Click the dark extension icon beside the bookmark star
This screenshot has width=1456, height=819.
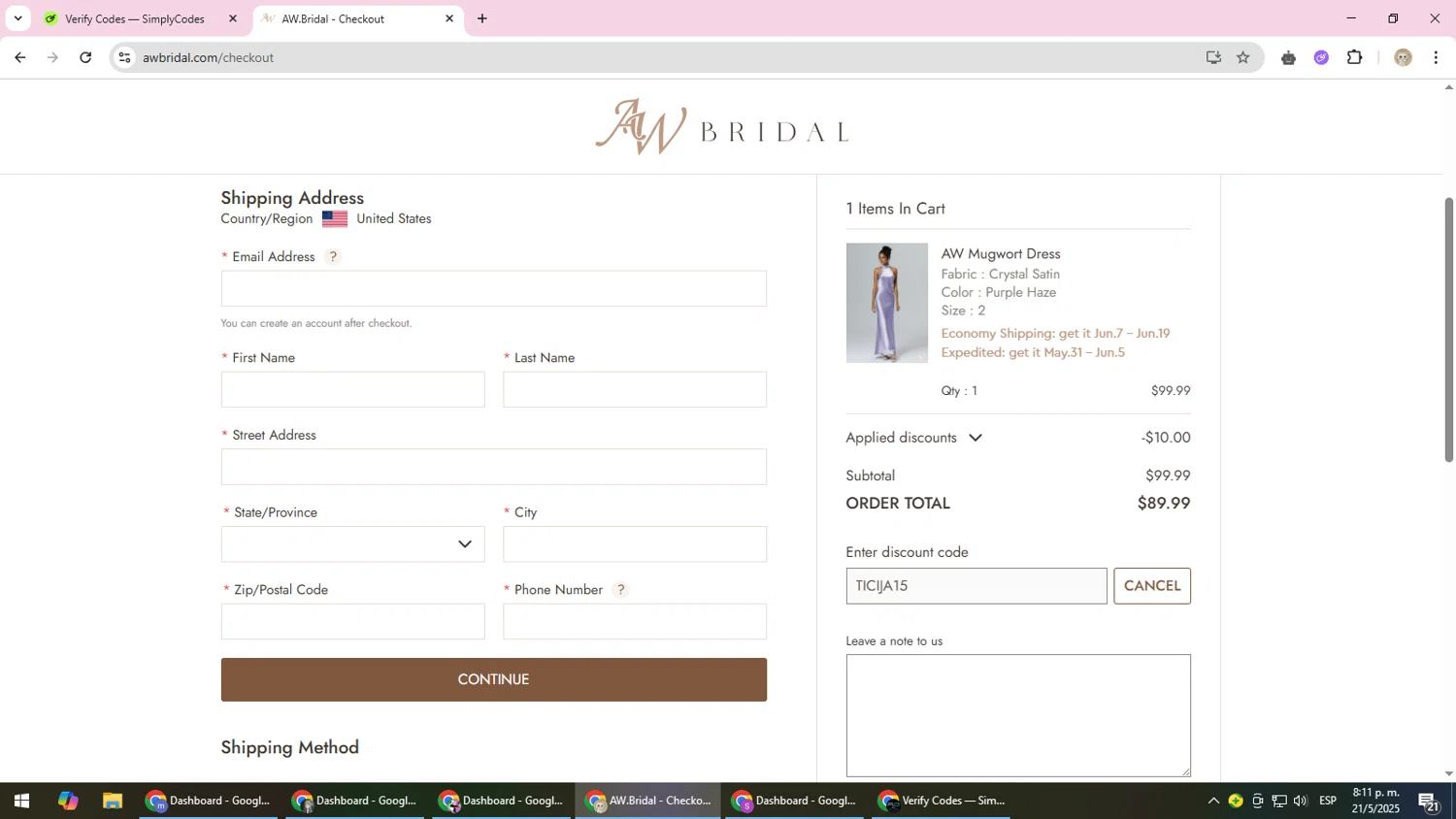[1288, 57]
